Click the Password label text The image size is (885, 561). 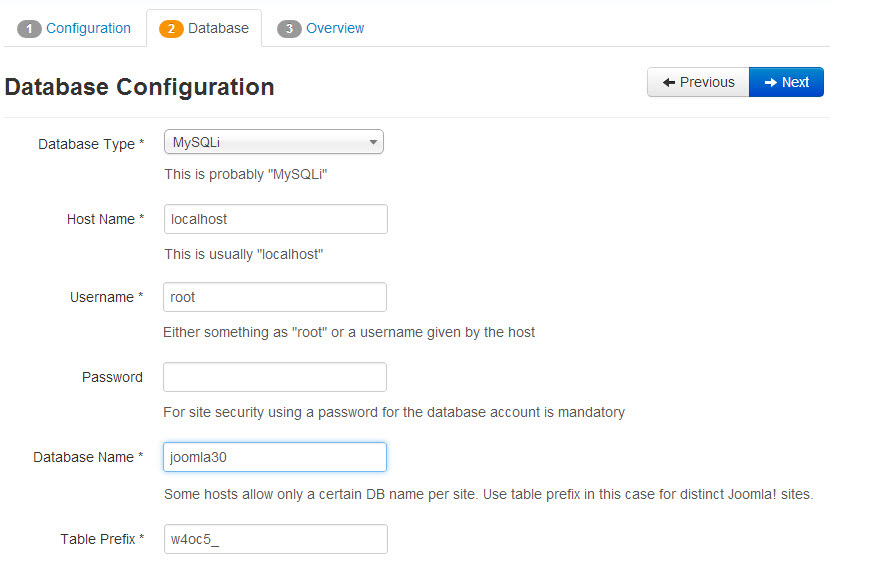click(112, 377)
